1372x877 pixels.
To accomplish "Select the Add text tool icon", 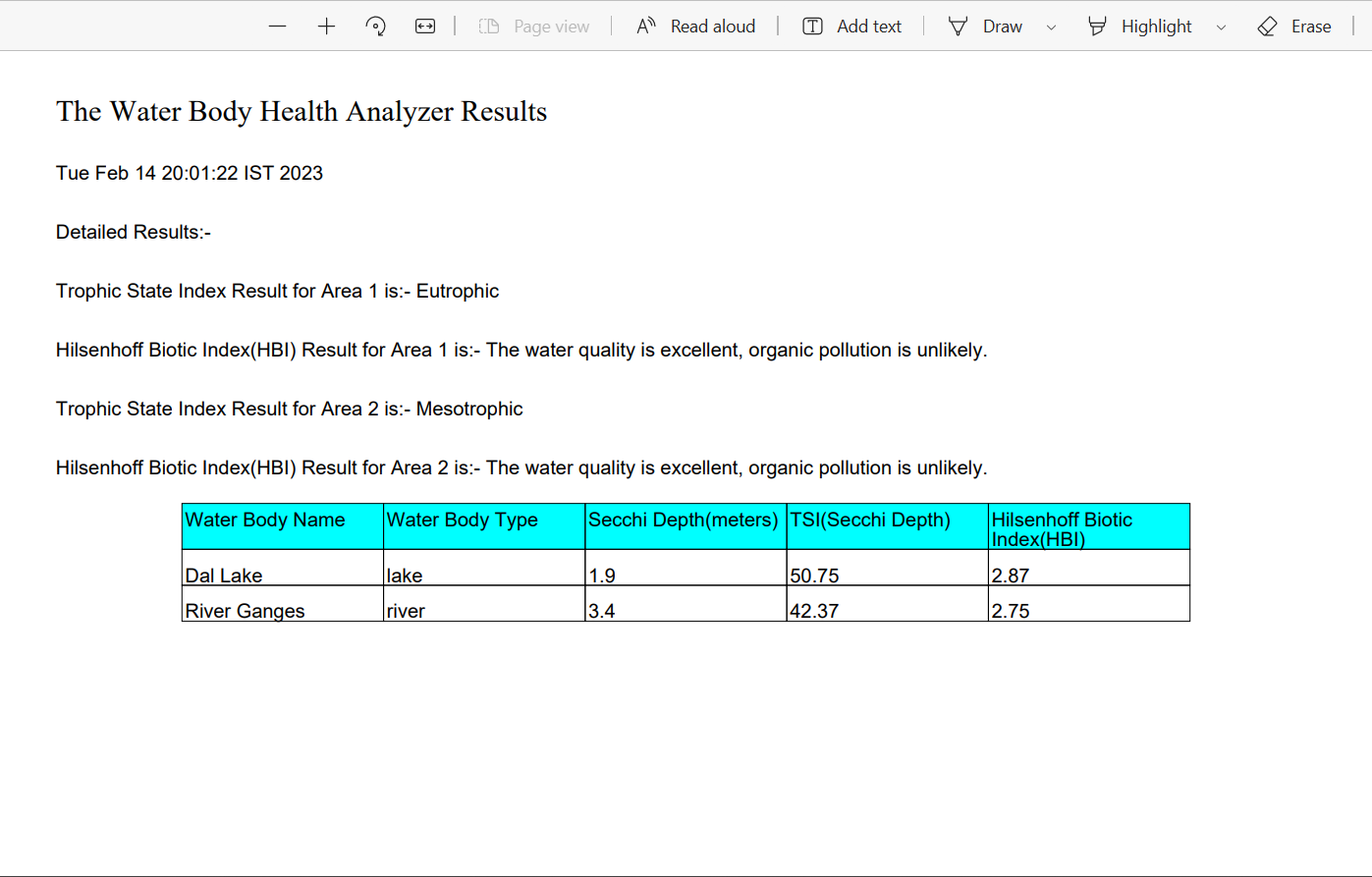I will pyautogui.click(x=813, y=26).
